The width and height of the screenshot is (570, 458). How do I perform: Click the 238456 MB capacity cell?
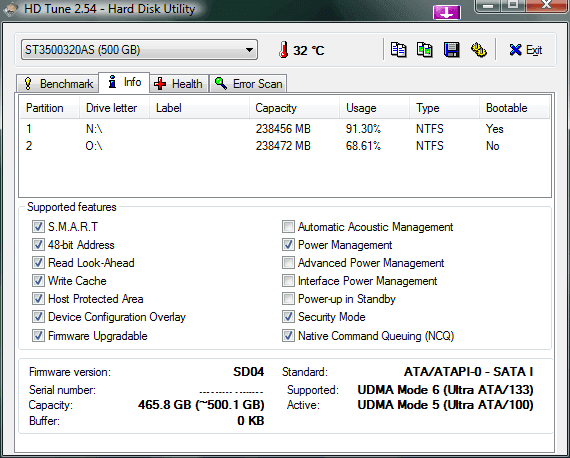[x=283, y=129]
